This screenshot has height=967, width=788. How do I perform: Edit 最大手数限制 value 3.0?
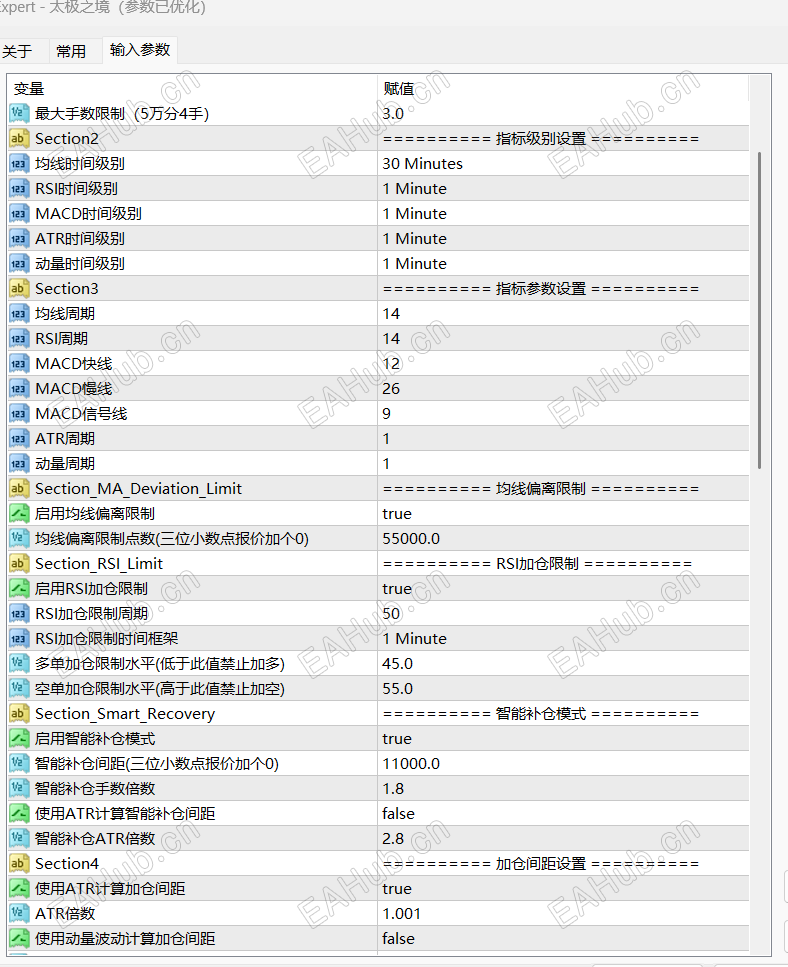[x=563, y=113]
